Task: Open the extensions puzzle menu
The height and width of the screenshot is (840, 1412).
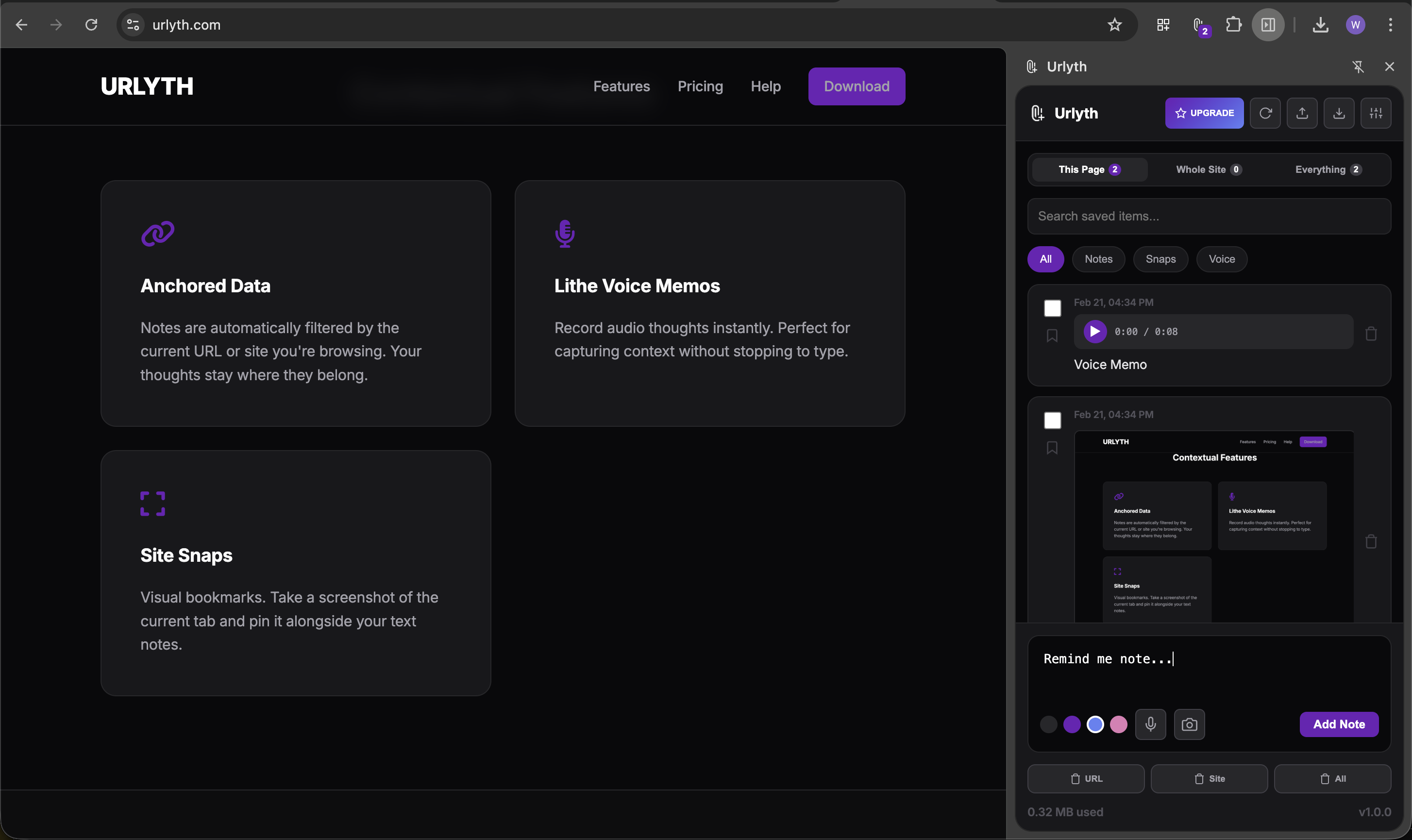Action: tap(1234, 24)
